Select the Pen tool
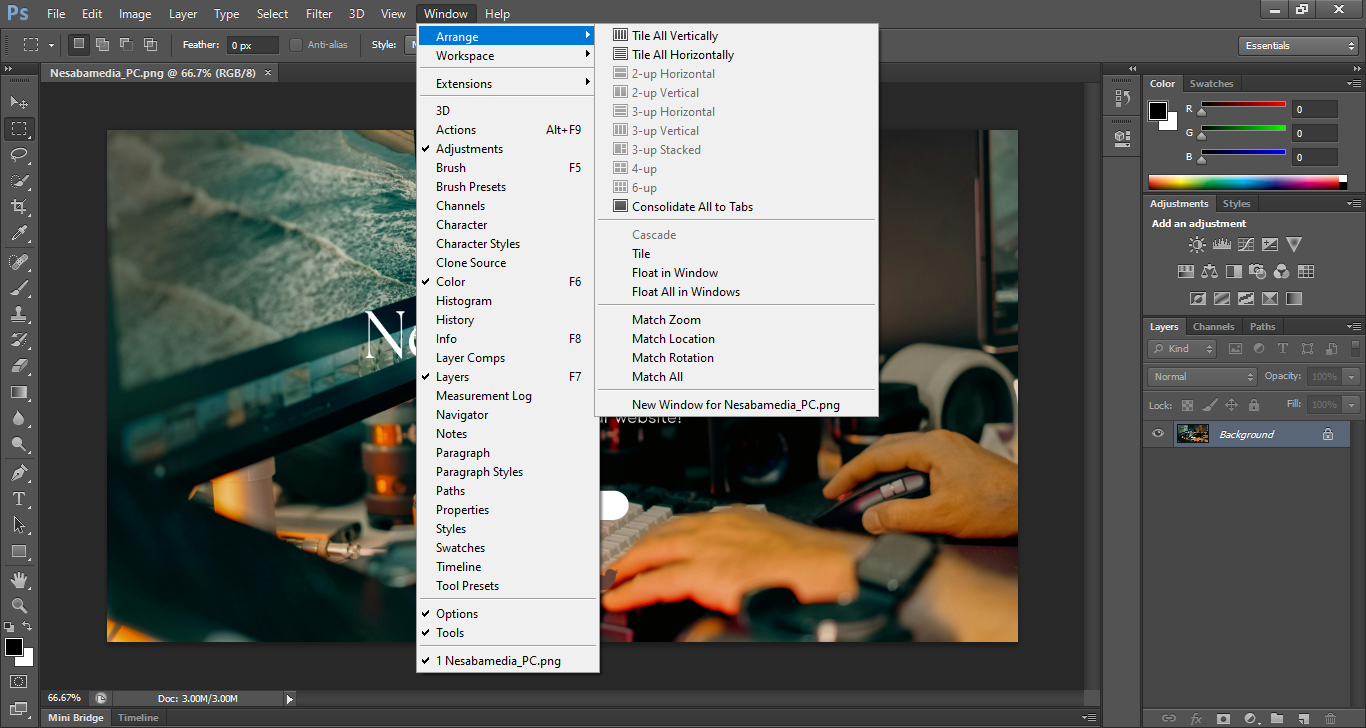Viewport: 1366px width, 728px height. click(x=19, y=473)
